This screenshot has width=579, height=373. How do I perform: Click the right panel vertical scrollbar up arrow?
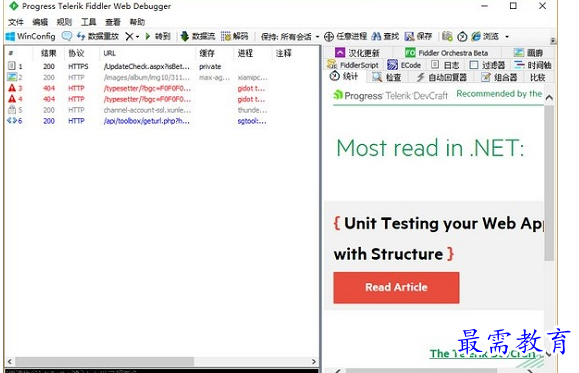pyautogui.click(x=549, y=97)
